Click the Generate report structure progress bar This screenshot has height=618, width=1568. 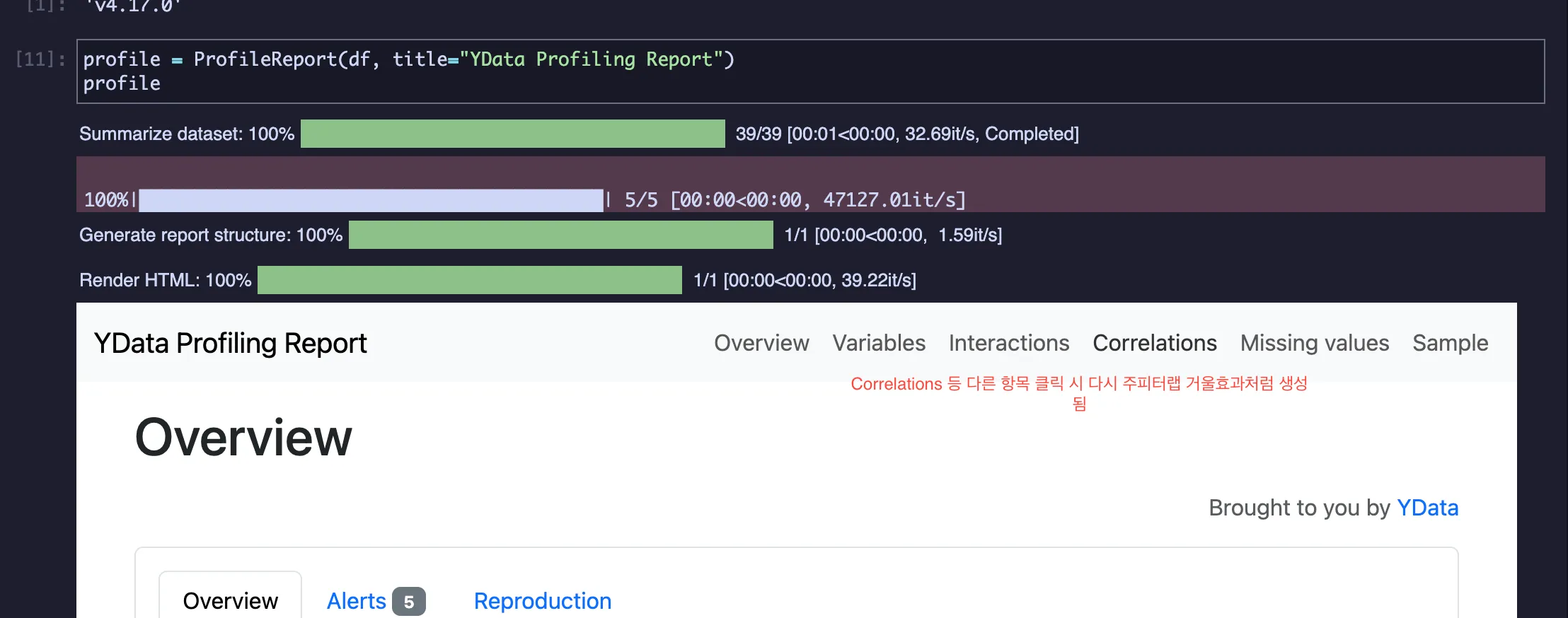tap(561, 235)
